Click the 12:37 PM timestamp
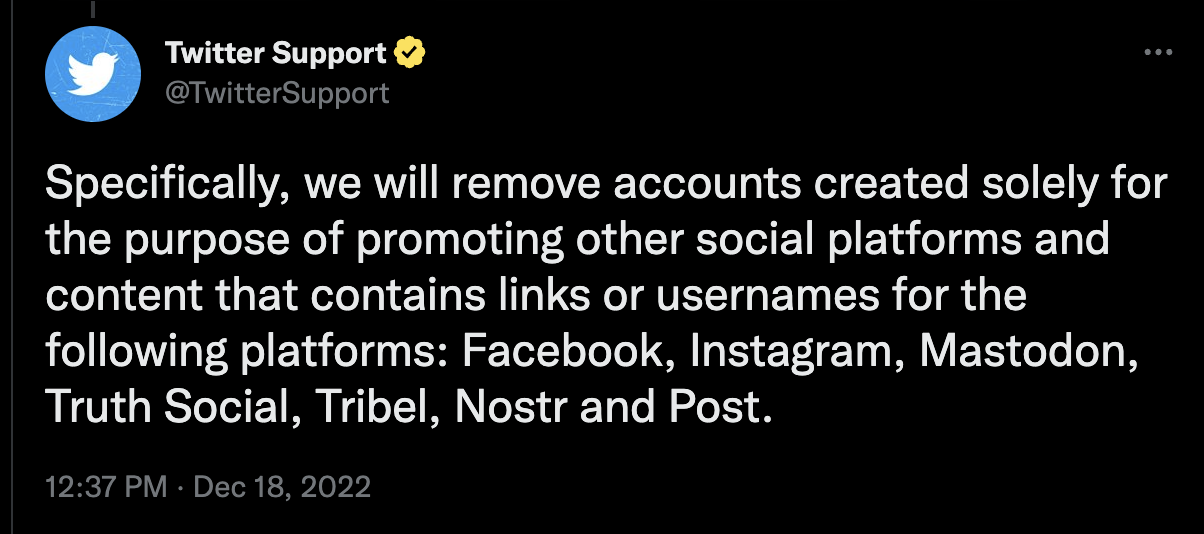 click(106, 487)
